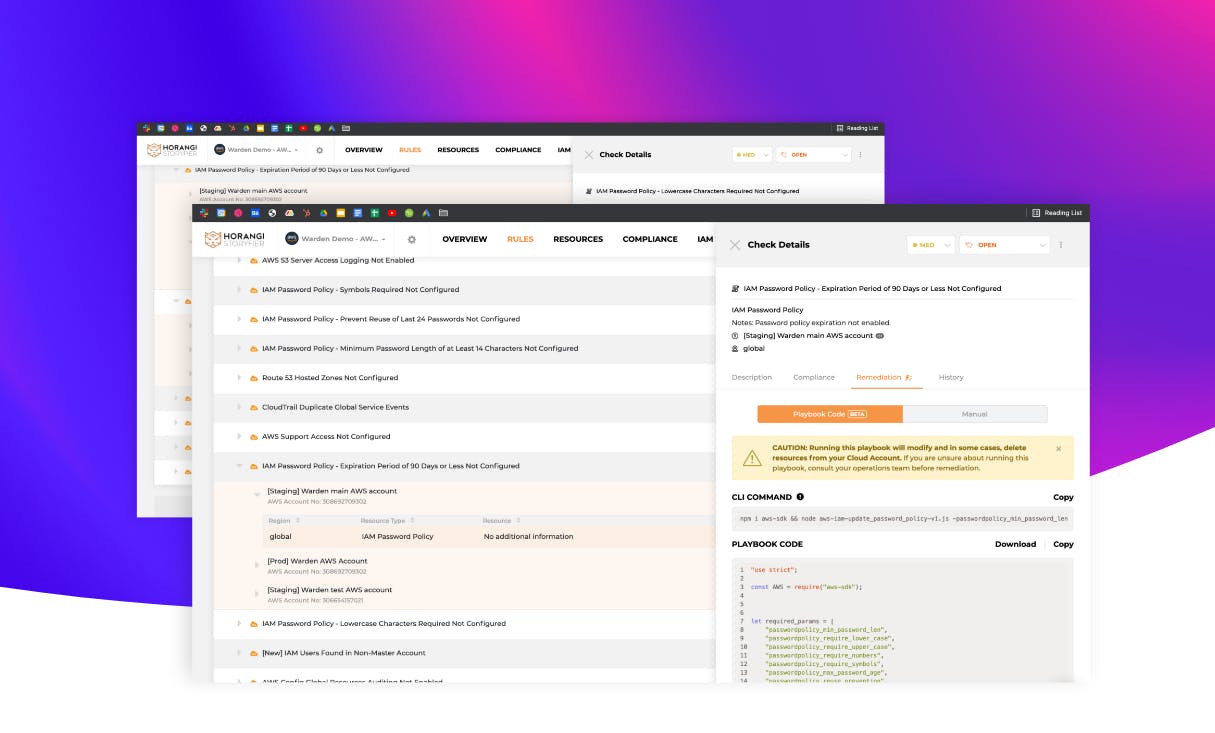Click cloud icon beside CloudTrail Duplicate Global Service Events
Viewport: 1215px width, 733px height.
point(254,407)
